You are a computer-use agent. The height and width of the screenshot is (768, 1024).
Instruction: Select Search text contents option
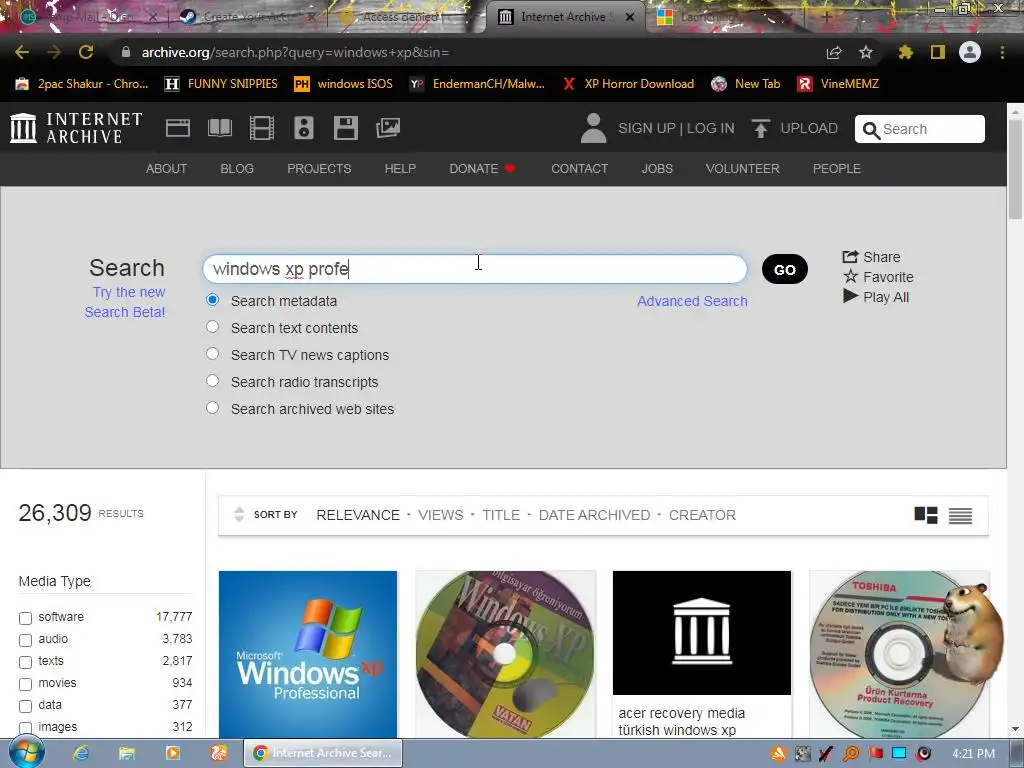pos(212,327)
